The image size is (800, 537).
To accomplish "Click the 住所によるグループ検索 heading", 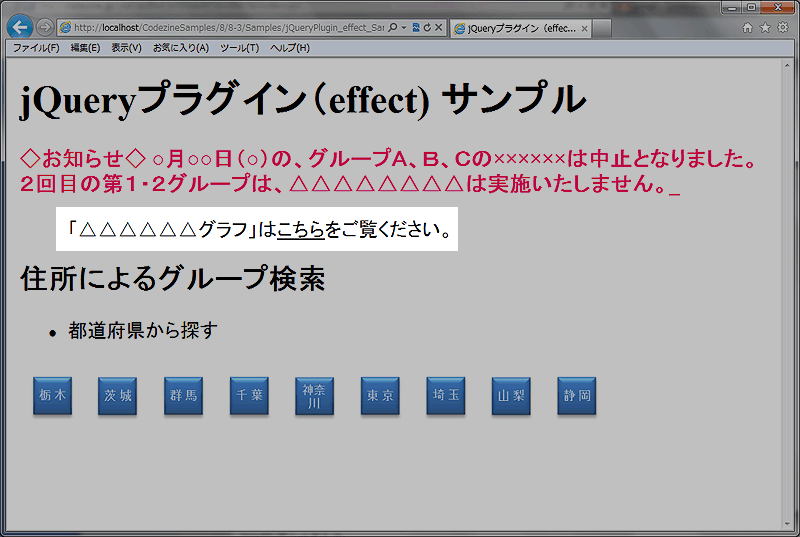I will tap(172, 279).
